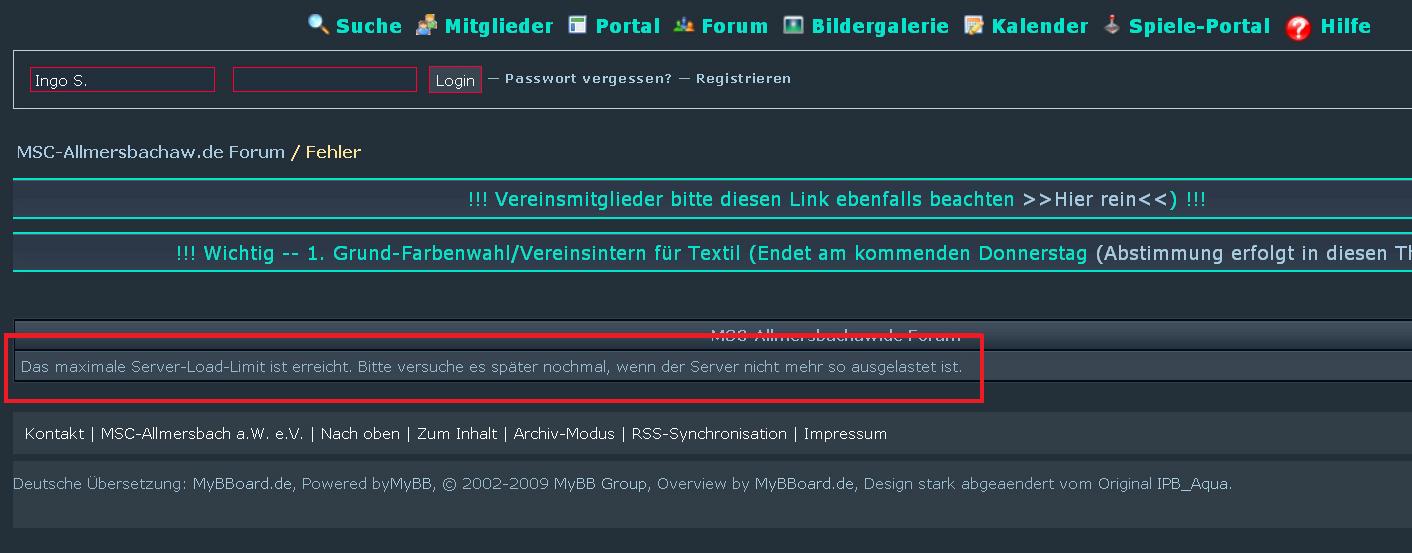
Task: Open the Registrieren link
Action: (743, 78)
